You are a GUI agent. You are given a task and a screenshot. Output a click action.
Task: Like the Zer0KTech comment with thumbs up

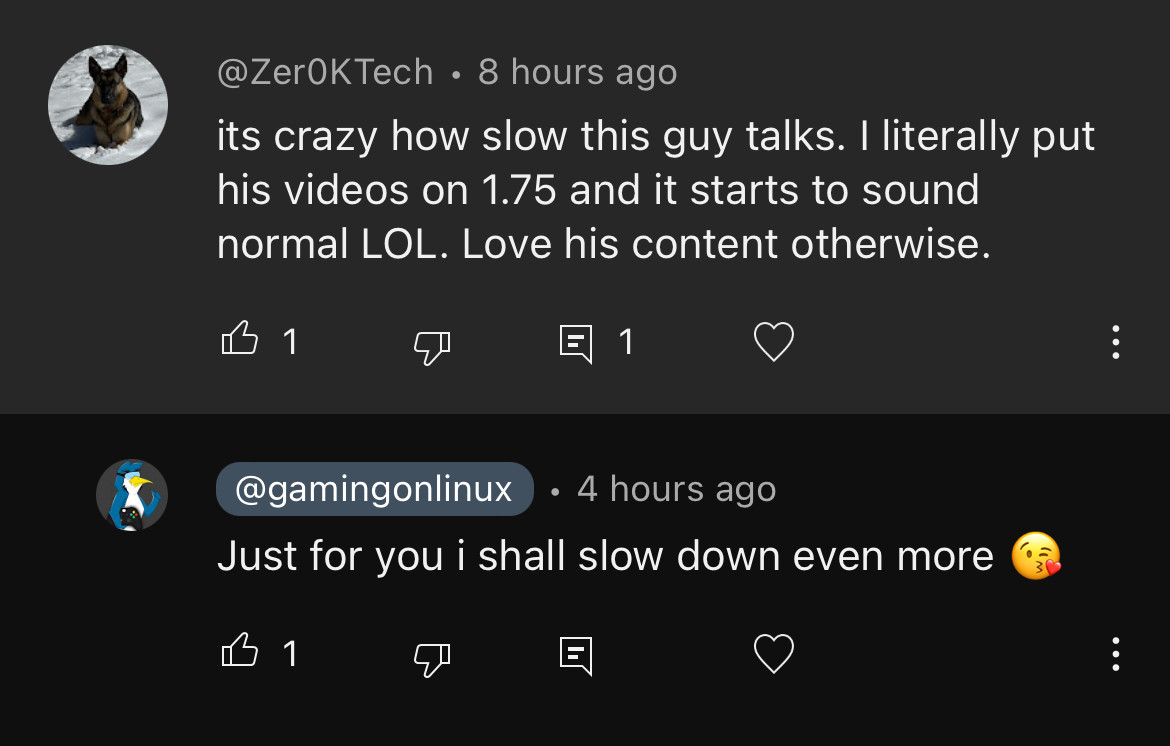point(239,340)
